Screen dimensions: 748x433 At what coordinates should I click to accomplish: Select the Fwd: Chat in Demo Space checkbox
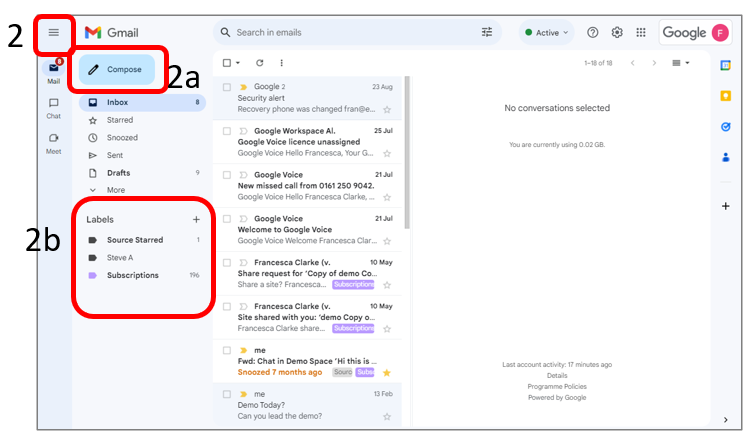[227, 351]
